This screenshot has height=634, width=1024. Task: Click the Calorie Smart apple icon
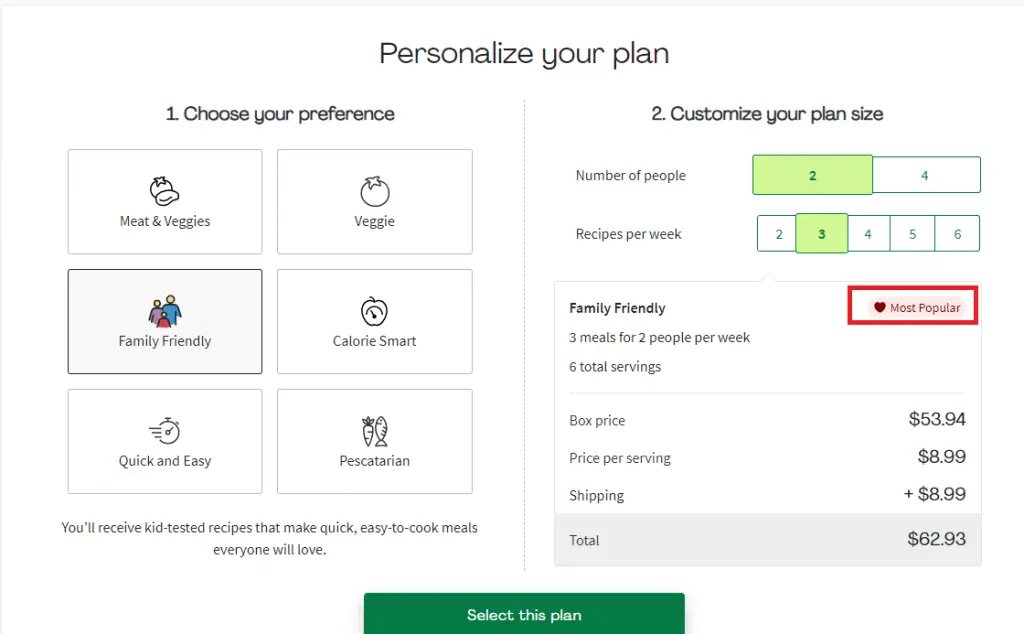tap(374, 311)
